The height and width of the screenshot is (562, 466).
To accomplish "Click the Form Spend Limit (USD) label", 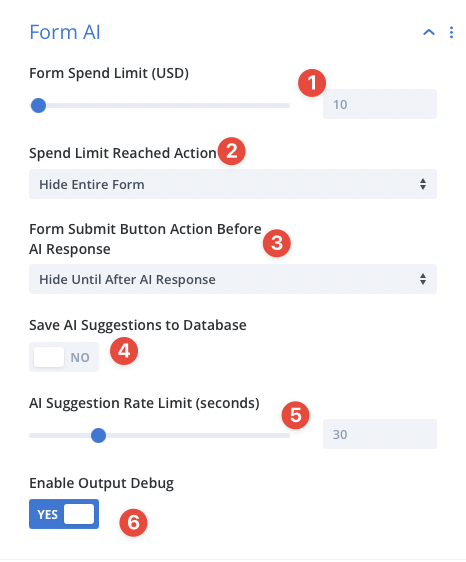I will (x=109, y=73).
